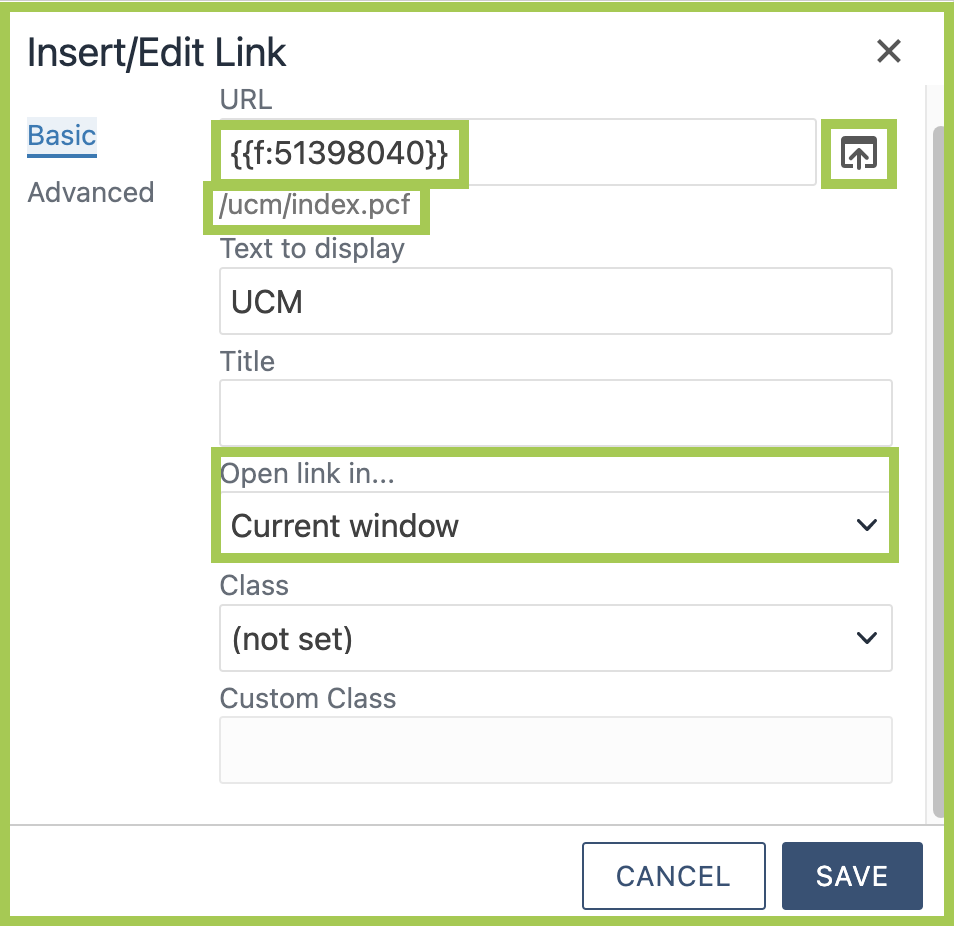Focus the Text to display field containing UCM

tap(555, 301)
